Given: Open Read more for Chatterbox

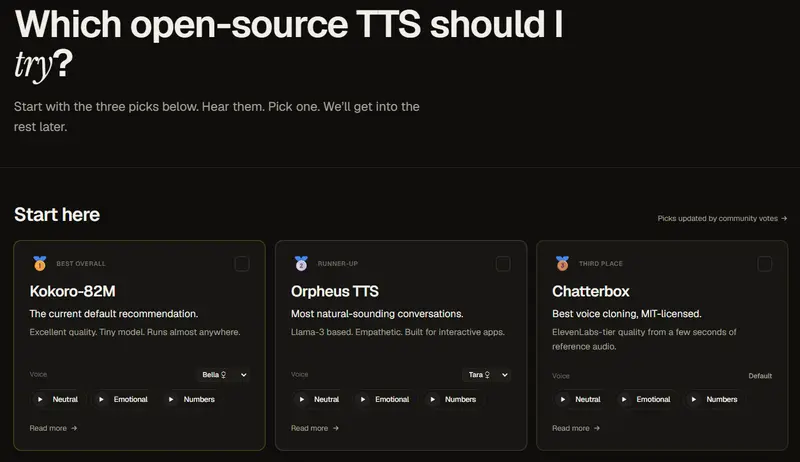Looking at the screenshot, I should click(x=576, y=428).
